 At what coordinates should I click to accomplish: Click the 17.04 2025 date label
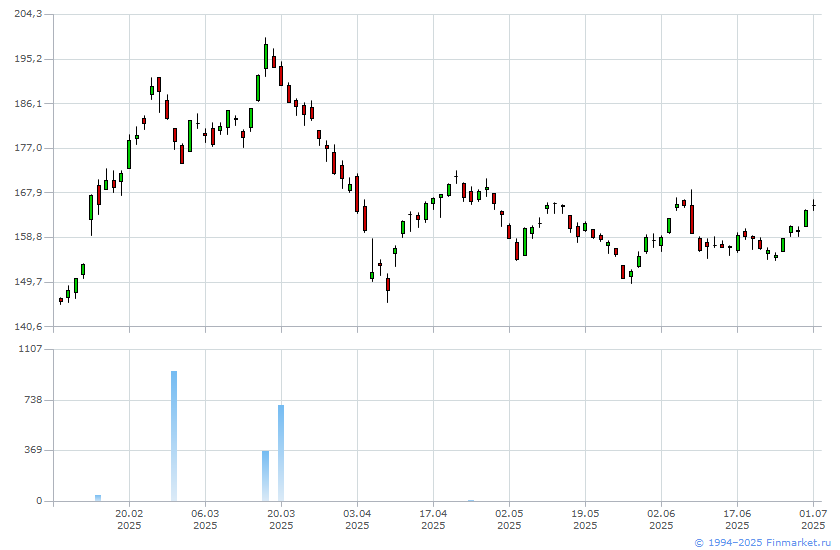433,519
